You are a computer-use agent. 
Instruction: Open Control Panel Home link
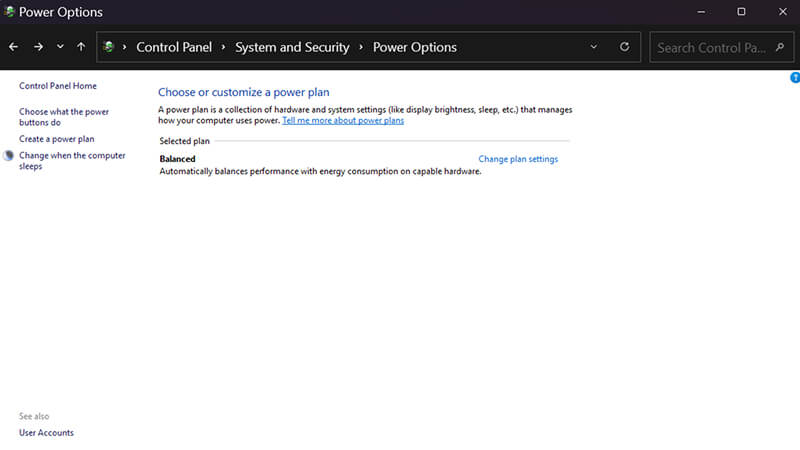pyautogui.click(x=58, y=86)
